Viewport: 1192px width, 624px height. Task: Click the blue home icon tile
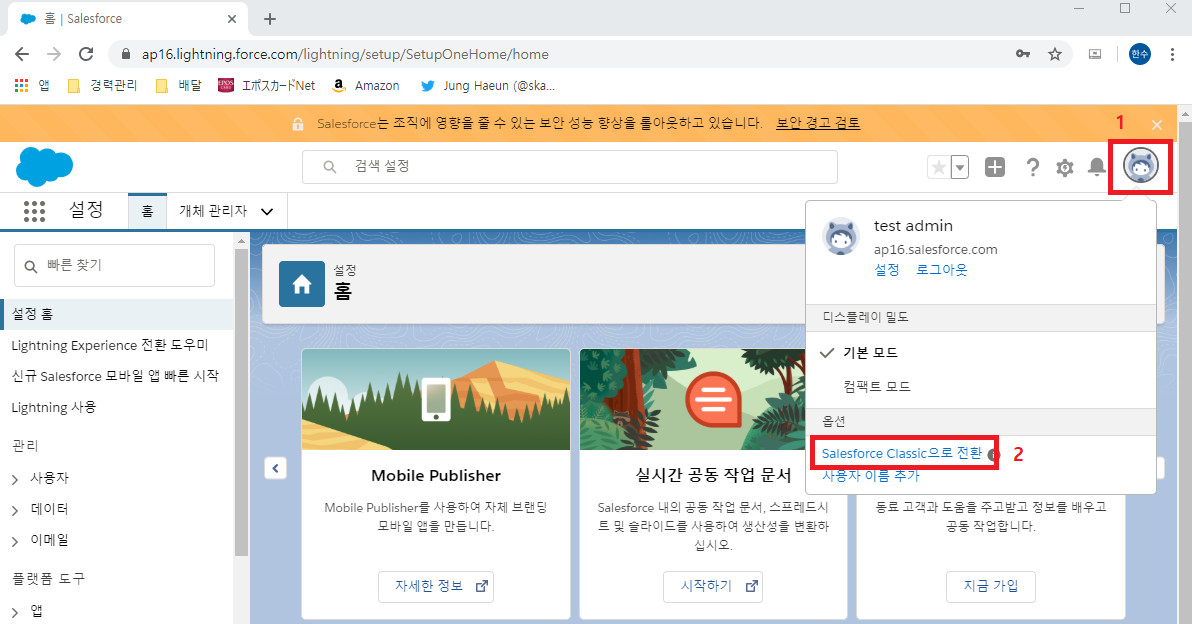[302, 284]
